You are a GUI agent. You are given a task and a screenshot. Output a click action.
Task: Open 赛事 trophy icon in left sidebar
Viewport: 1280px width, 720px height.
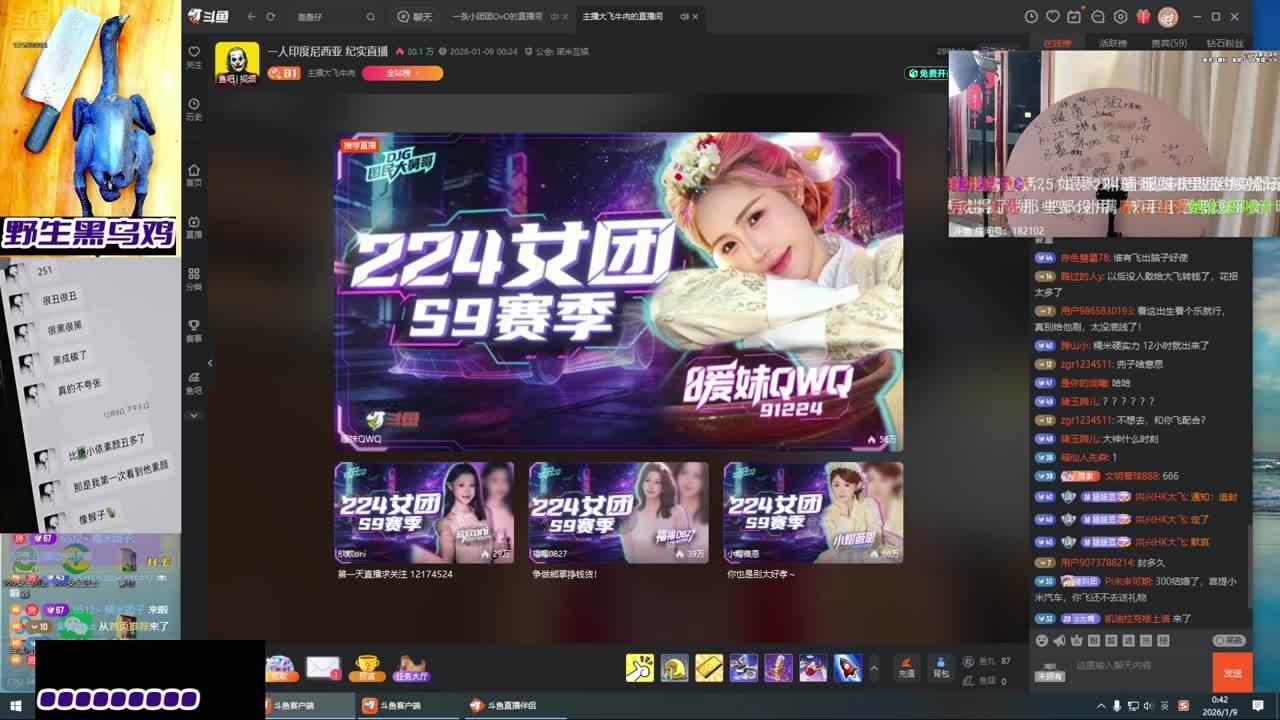pos(194,330)
